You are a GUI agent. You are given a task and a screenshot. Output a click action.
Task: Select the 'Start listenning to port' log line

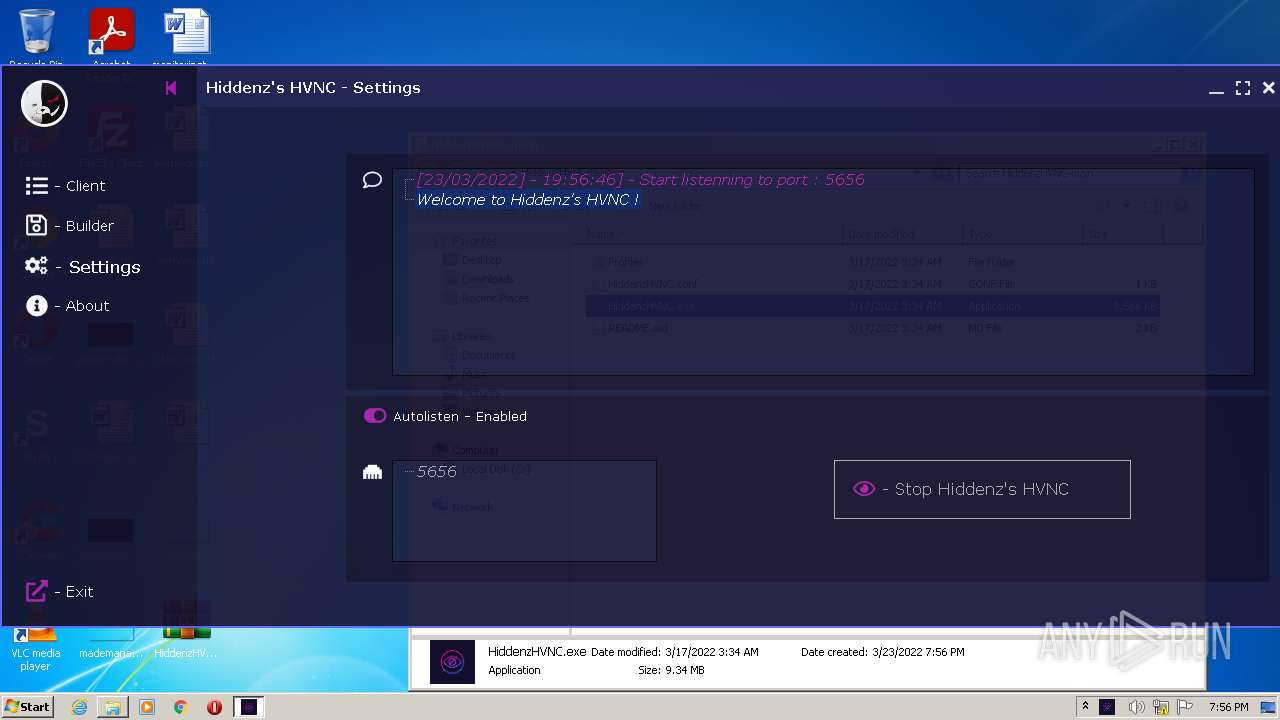point(640,180)
